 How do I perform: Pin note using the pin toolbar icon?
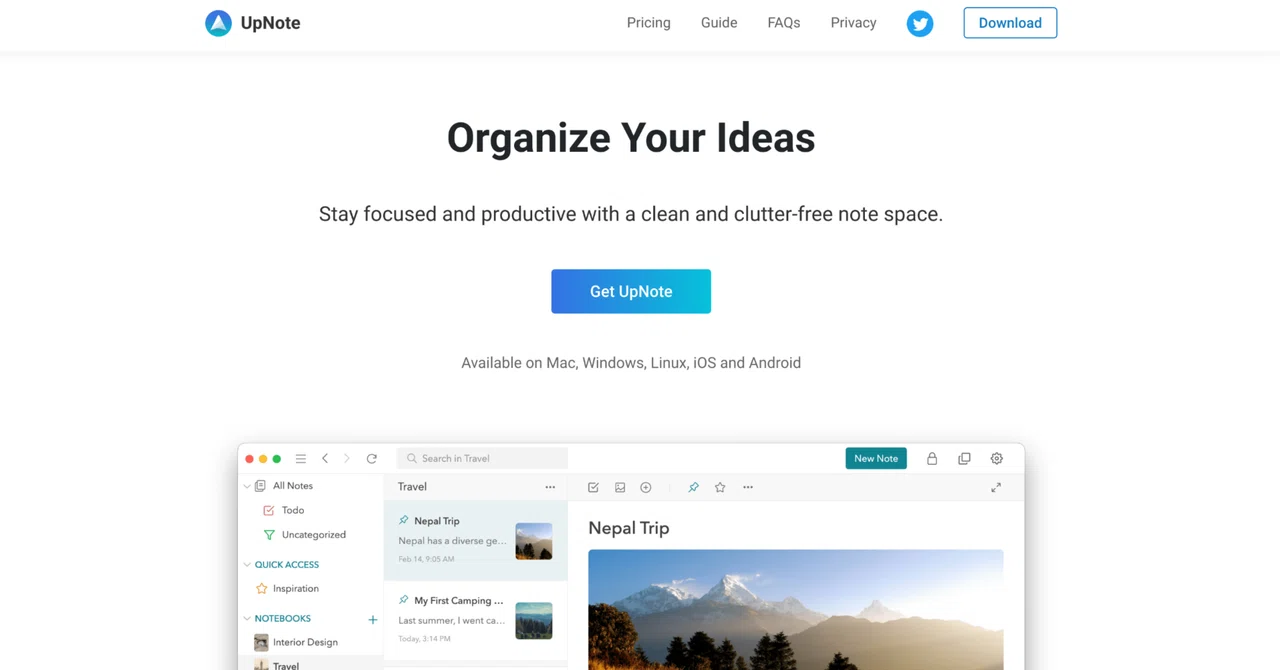[x=693, y=487]
